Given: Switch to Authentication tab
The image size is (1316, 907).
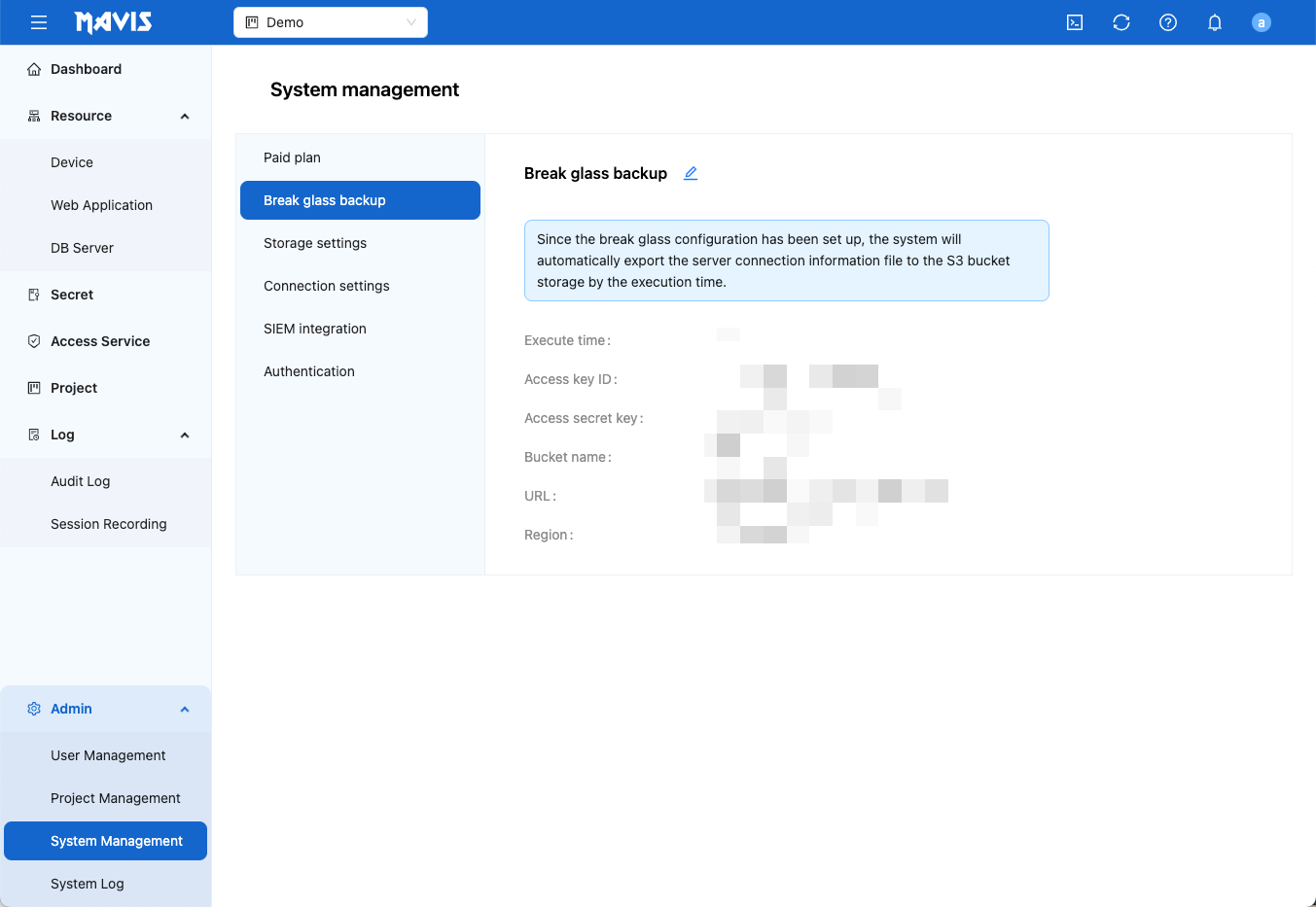Looking at the screenshot, I should (360, 371).
